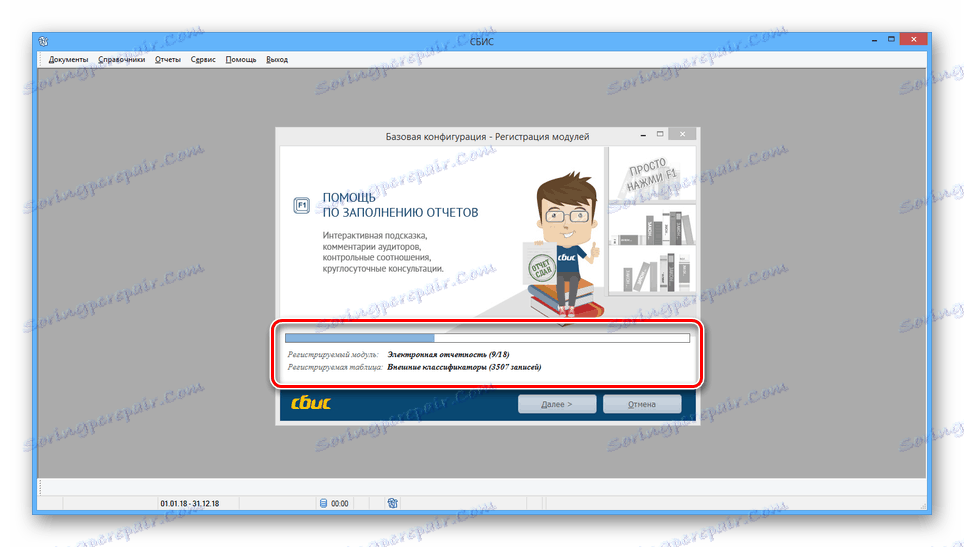Viewport: 964px width, 547px height.
Task: Open the Сервис menu
Action: pos(203,60)
